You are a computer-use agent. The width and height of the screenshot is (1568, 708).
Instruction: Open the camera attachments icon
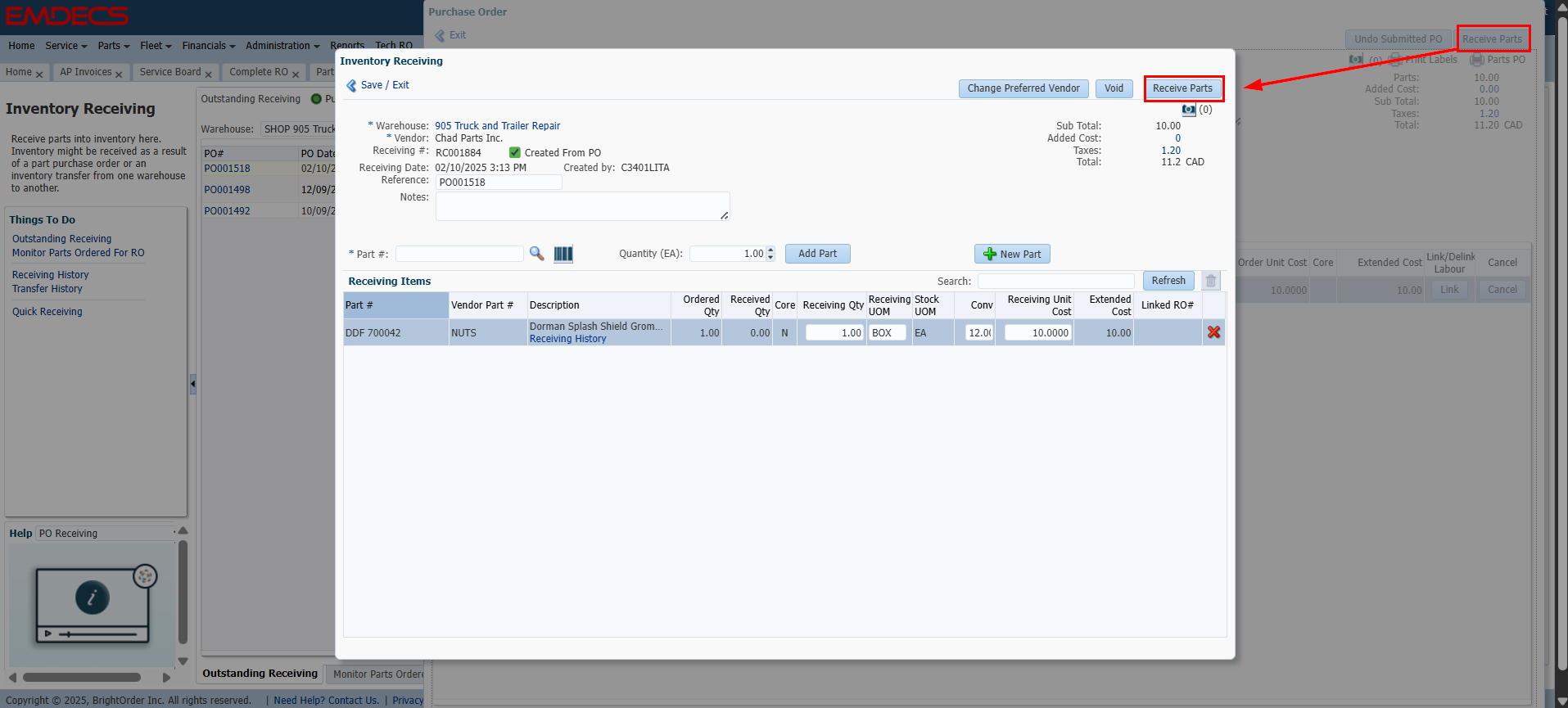tap(1189, 110)
